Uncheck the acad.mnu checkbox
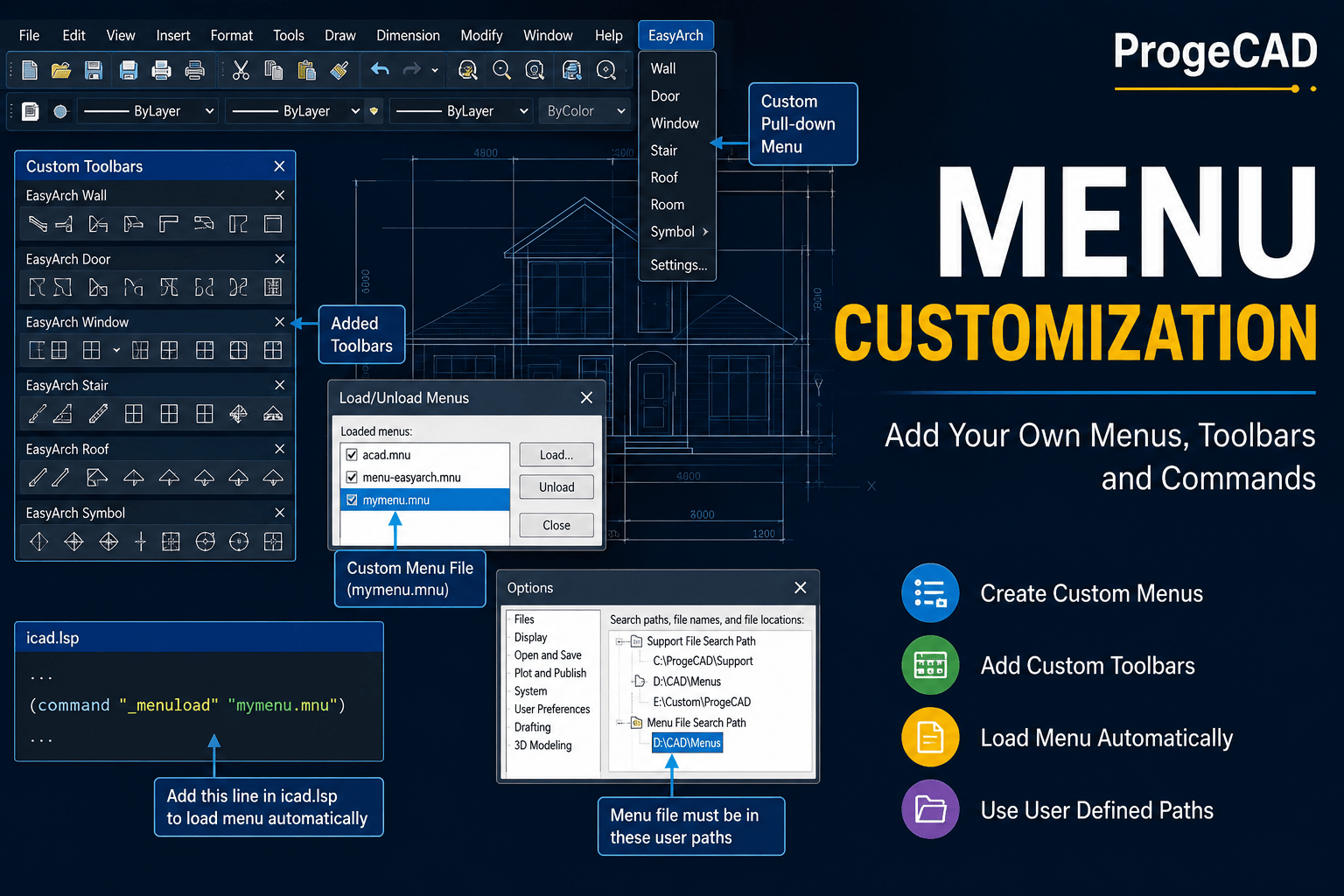 point(352,455)
